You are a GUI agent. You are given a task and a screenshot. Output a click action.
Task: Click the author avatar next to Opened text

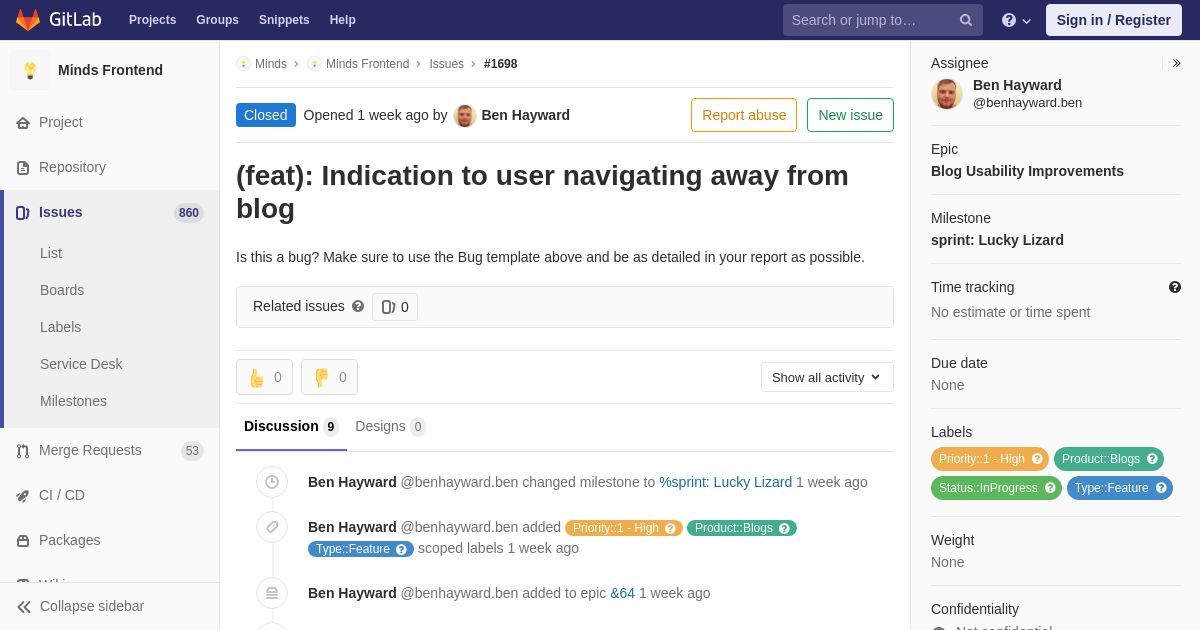pyautogui.click(x=464, y=115)
